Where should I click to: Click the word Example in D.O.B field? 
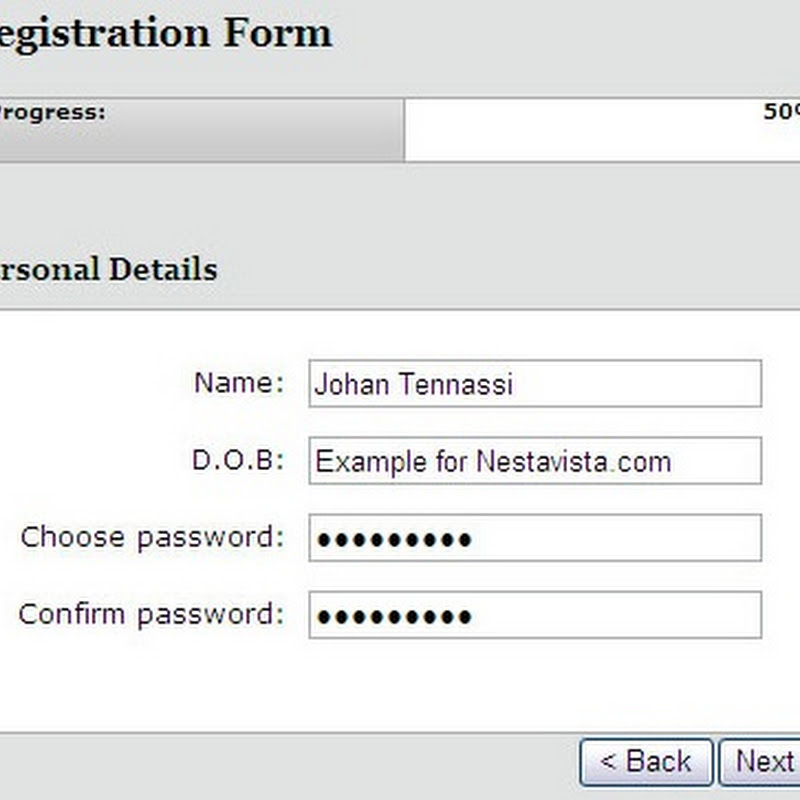pyautogui.click(x=361, y=462)
